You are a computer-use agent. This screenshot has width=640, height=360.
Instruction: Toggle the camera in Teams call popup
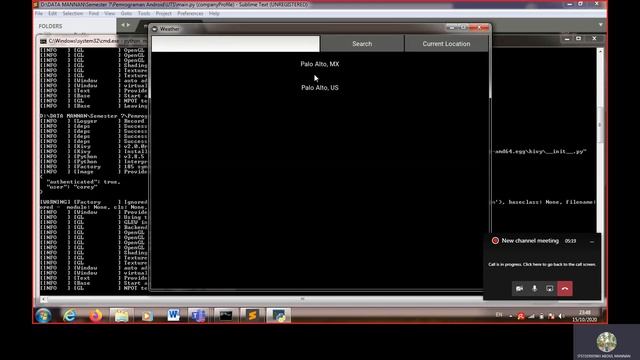click(519, 289)
